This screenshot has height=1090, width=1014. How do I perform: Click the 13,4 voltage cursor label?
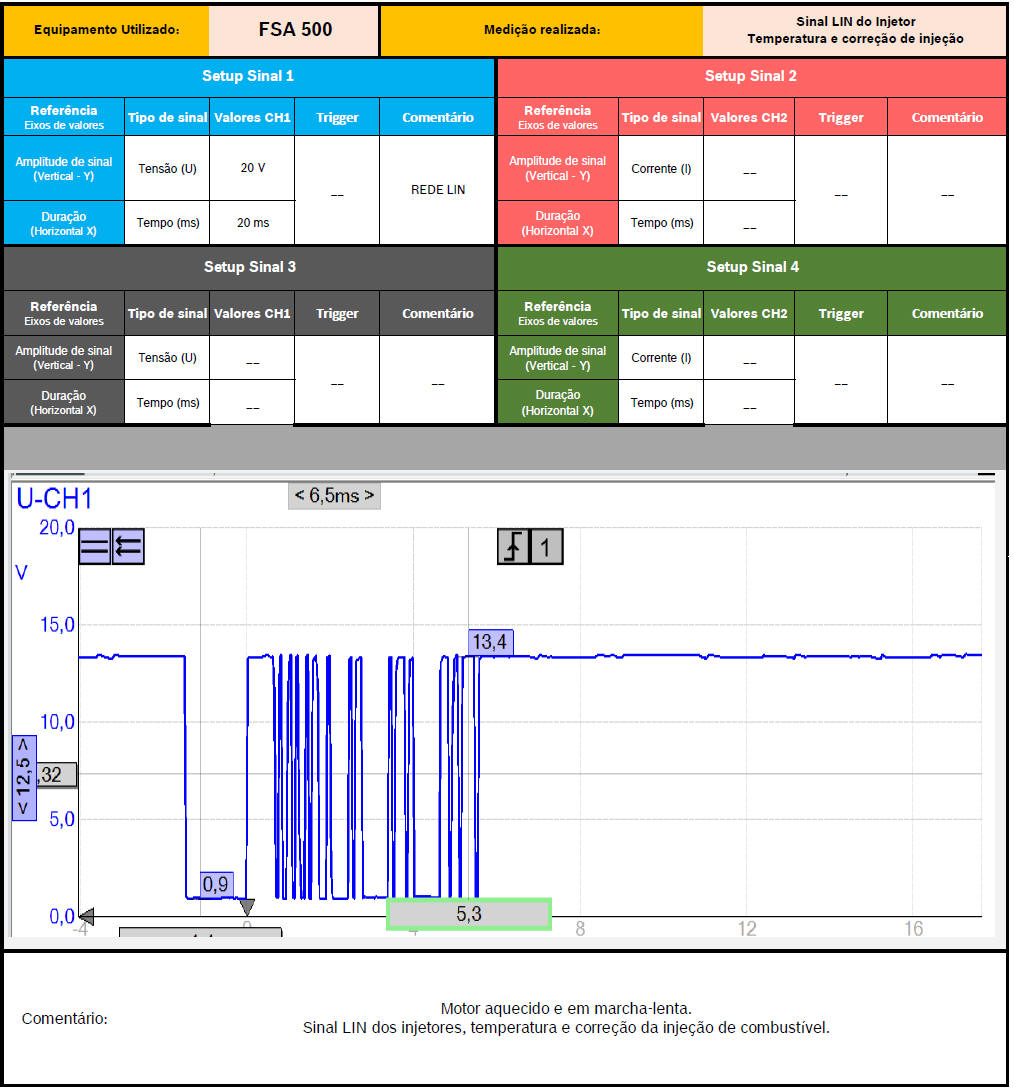[x=490, y=642]
